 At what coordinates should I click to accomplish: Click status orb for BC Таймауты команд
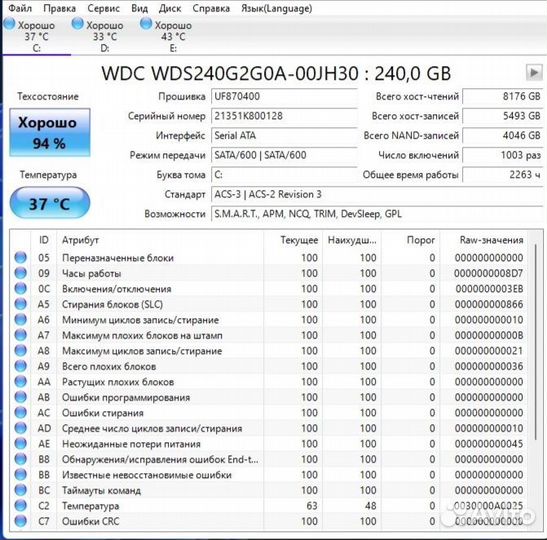tap(21, 490)
